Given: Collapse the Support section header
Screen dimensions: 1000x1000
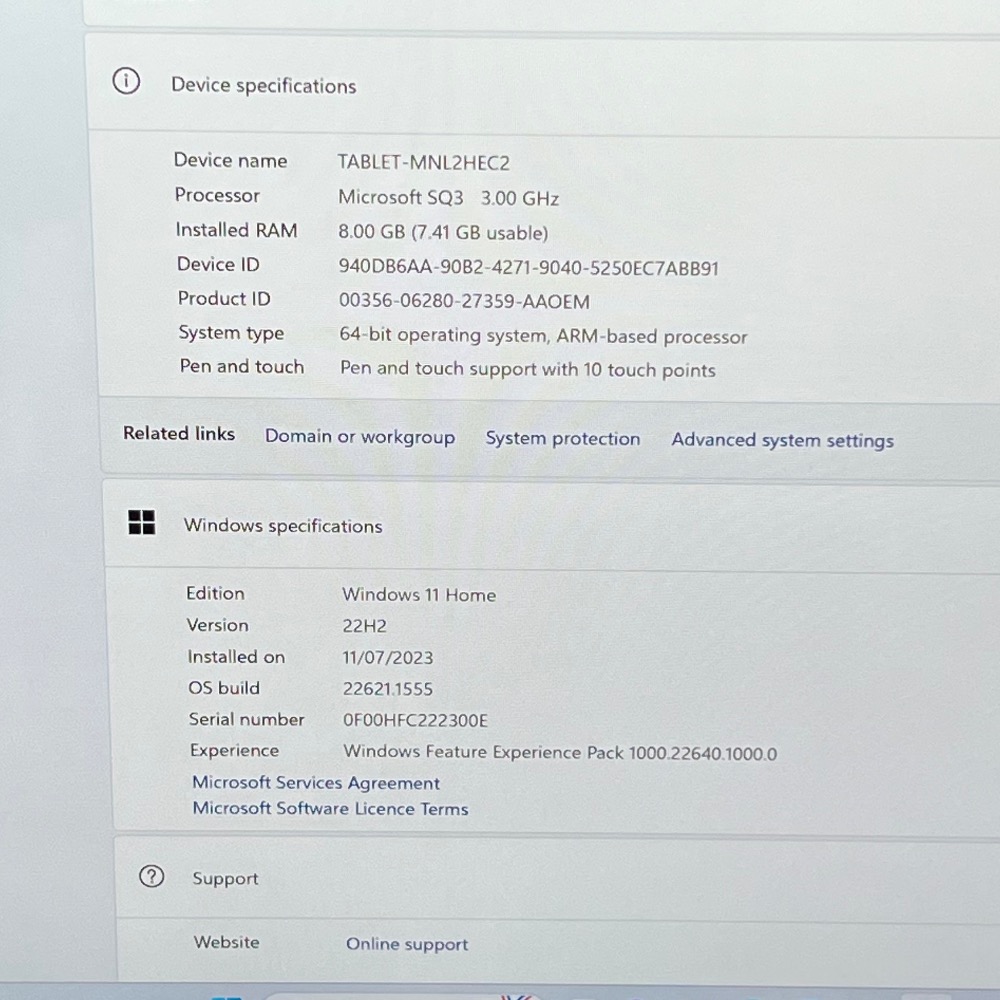Looking at the screenshot, I should pyautogui.click(x=558, y=878).
